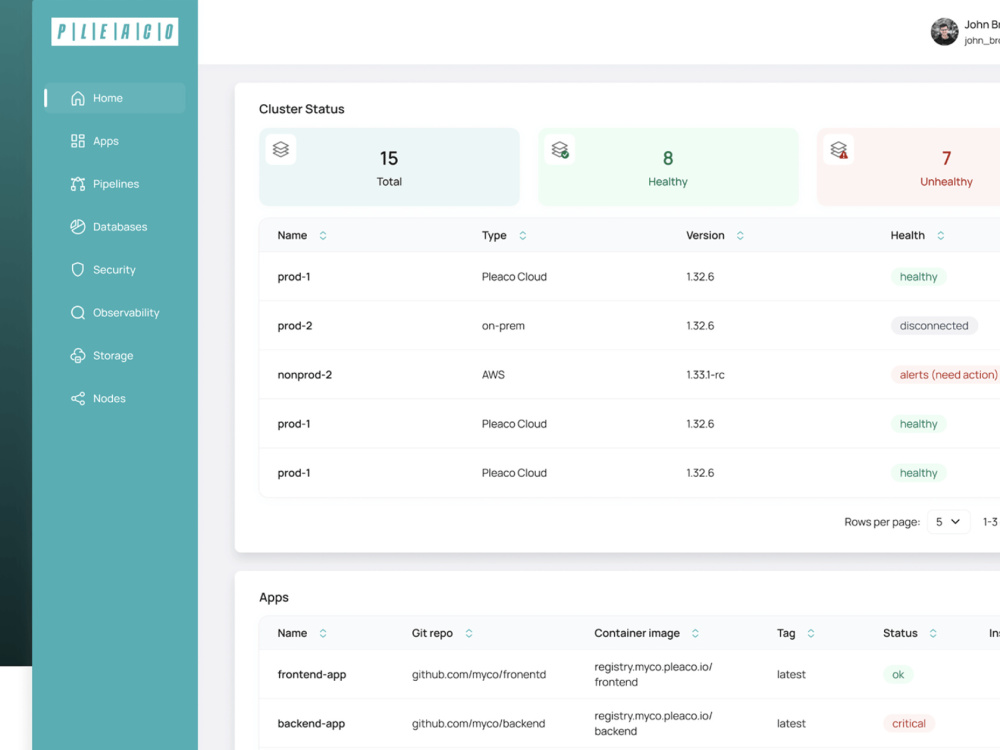Click the disconnected health badge
The image size is (1000, 750).
934,326
